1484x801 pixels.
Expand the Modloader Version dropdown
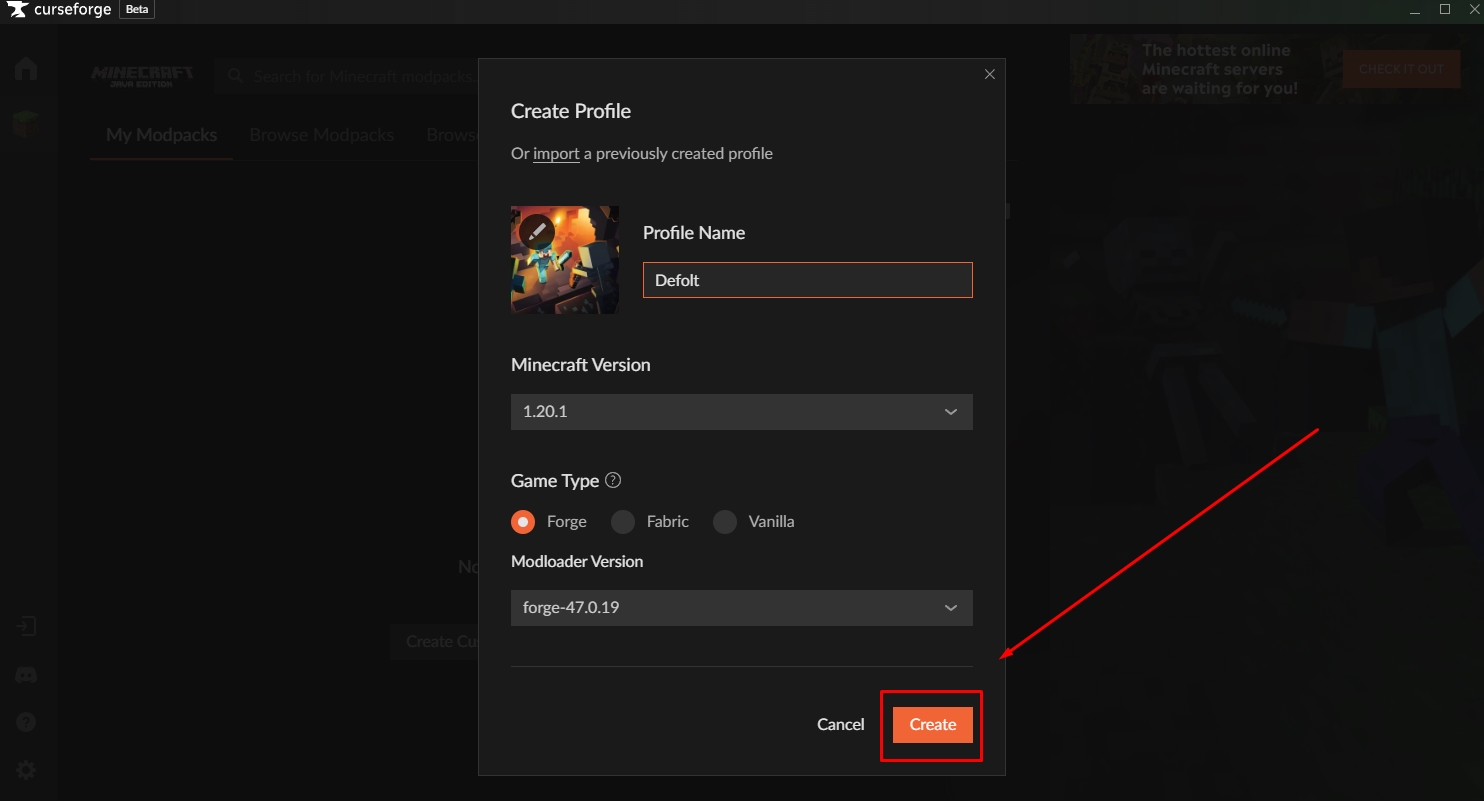tap(741, 608)
